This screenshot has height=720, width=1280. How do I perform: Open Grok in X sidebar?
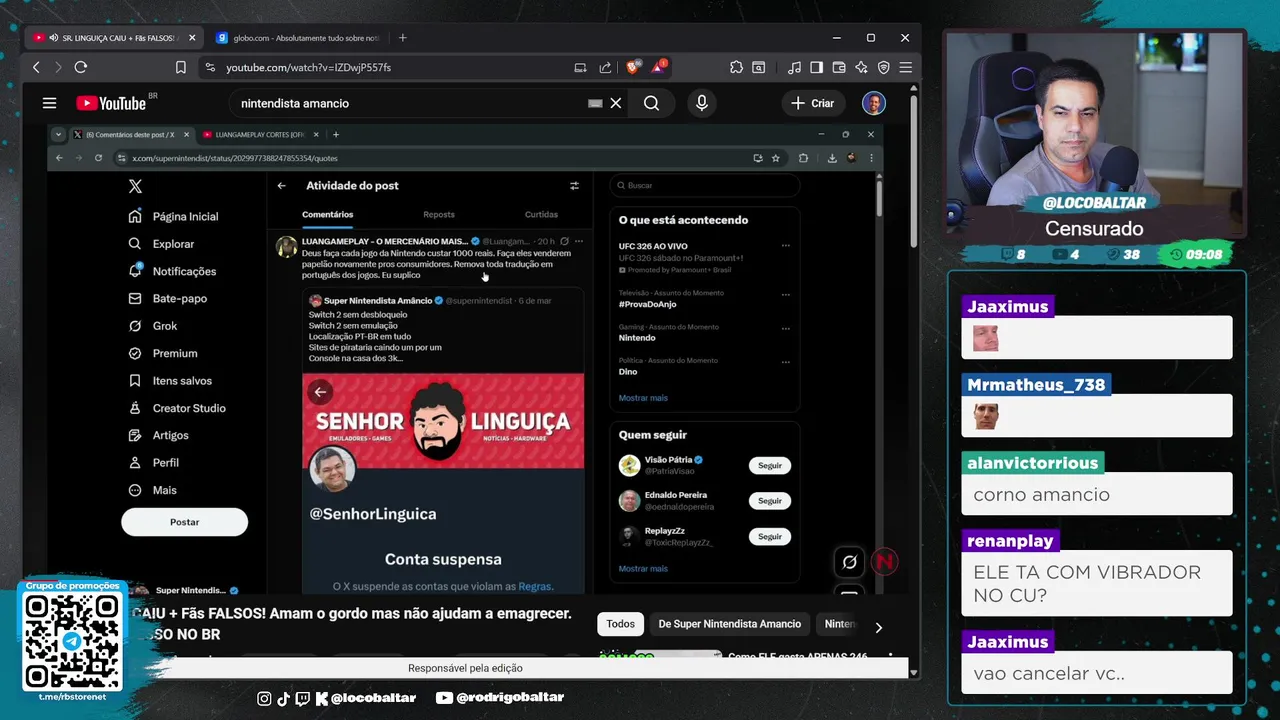(x=152, y=326)
